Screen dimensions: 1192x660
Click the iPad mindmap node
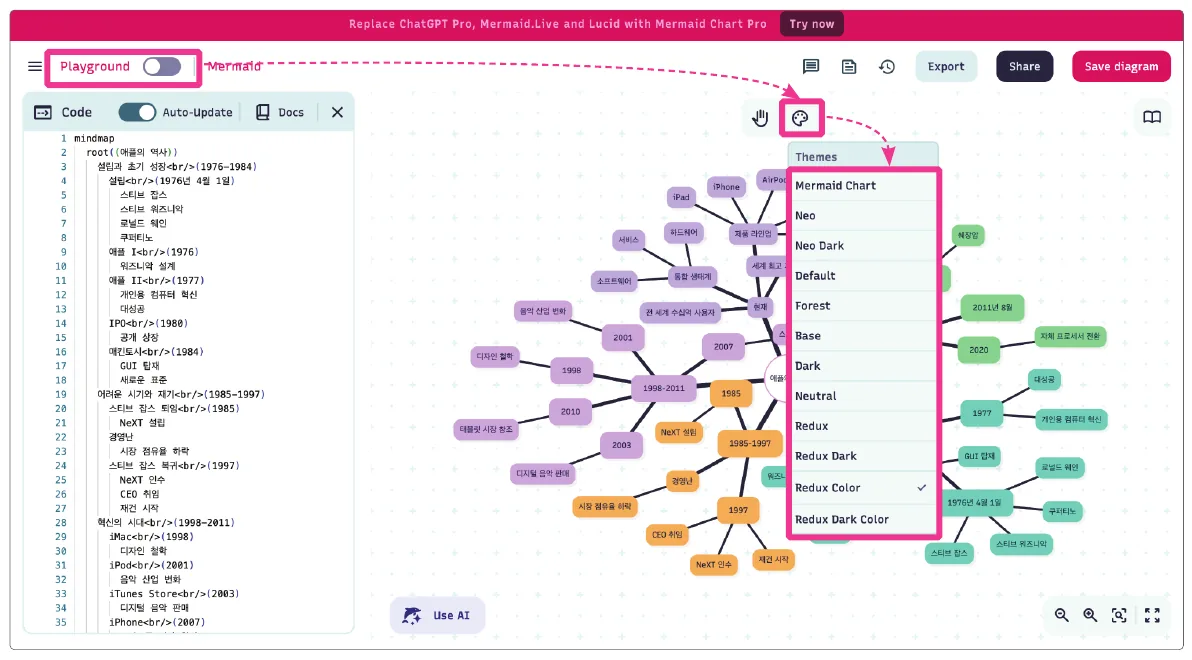[681, 197]
